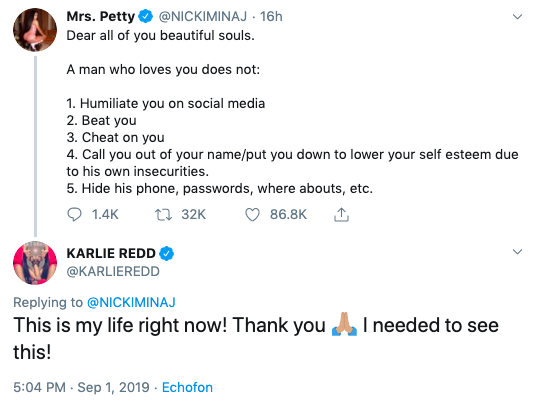535x403 pixels.
Task: Open the dropdown chevron on Karlie Redd's reply
Action: (x=518, y=252)
